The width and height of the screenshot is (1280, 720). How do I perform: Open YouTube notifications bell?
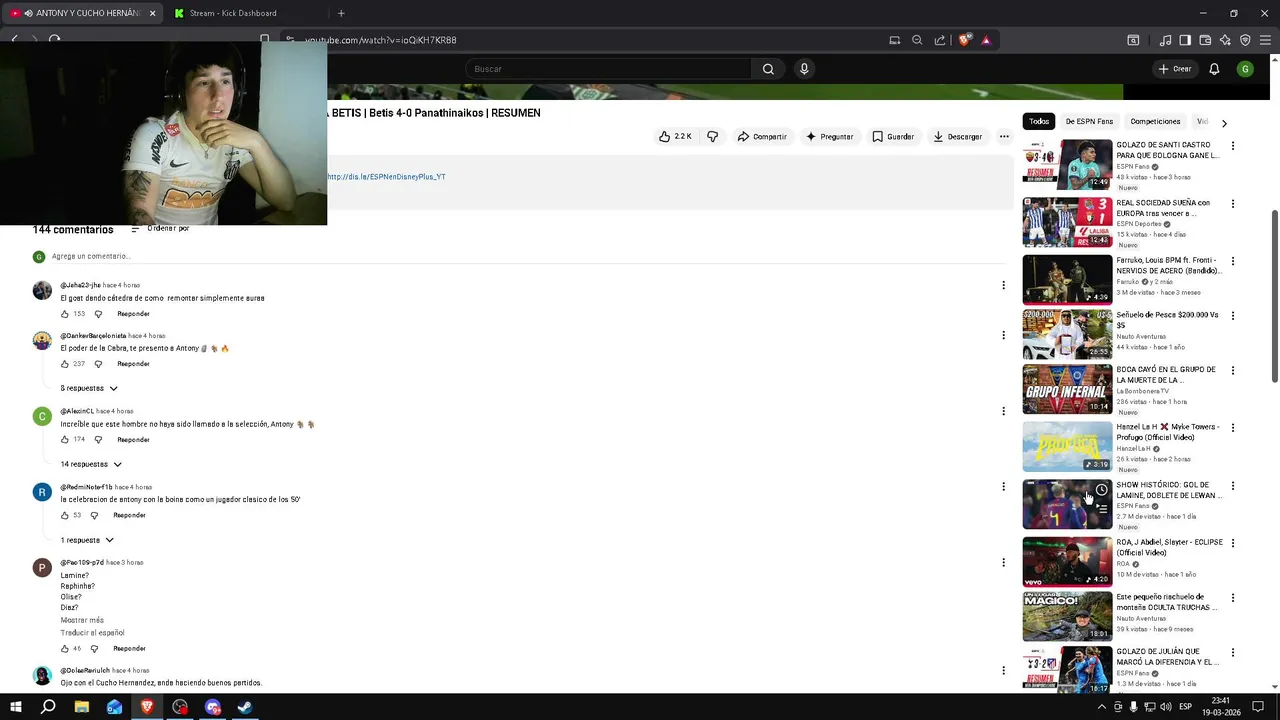click(1214, 69)
